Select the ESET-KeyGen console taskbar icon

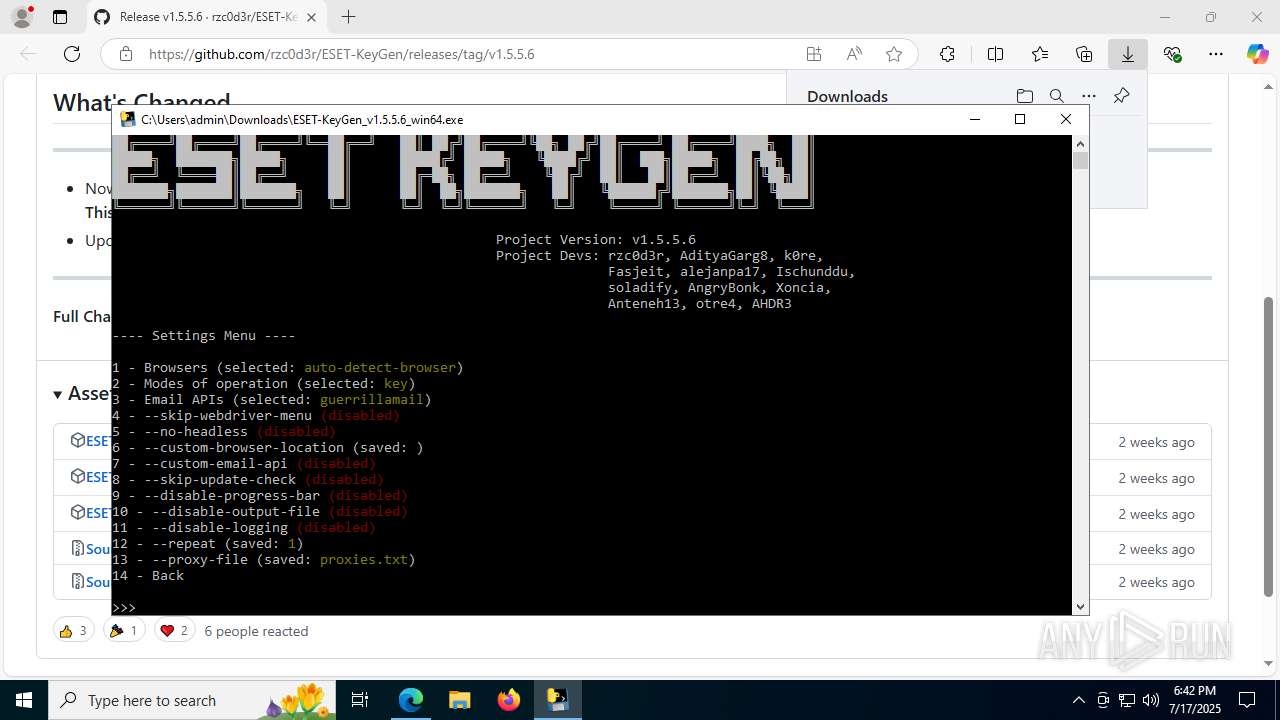[x=557, y=700]
